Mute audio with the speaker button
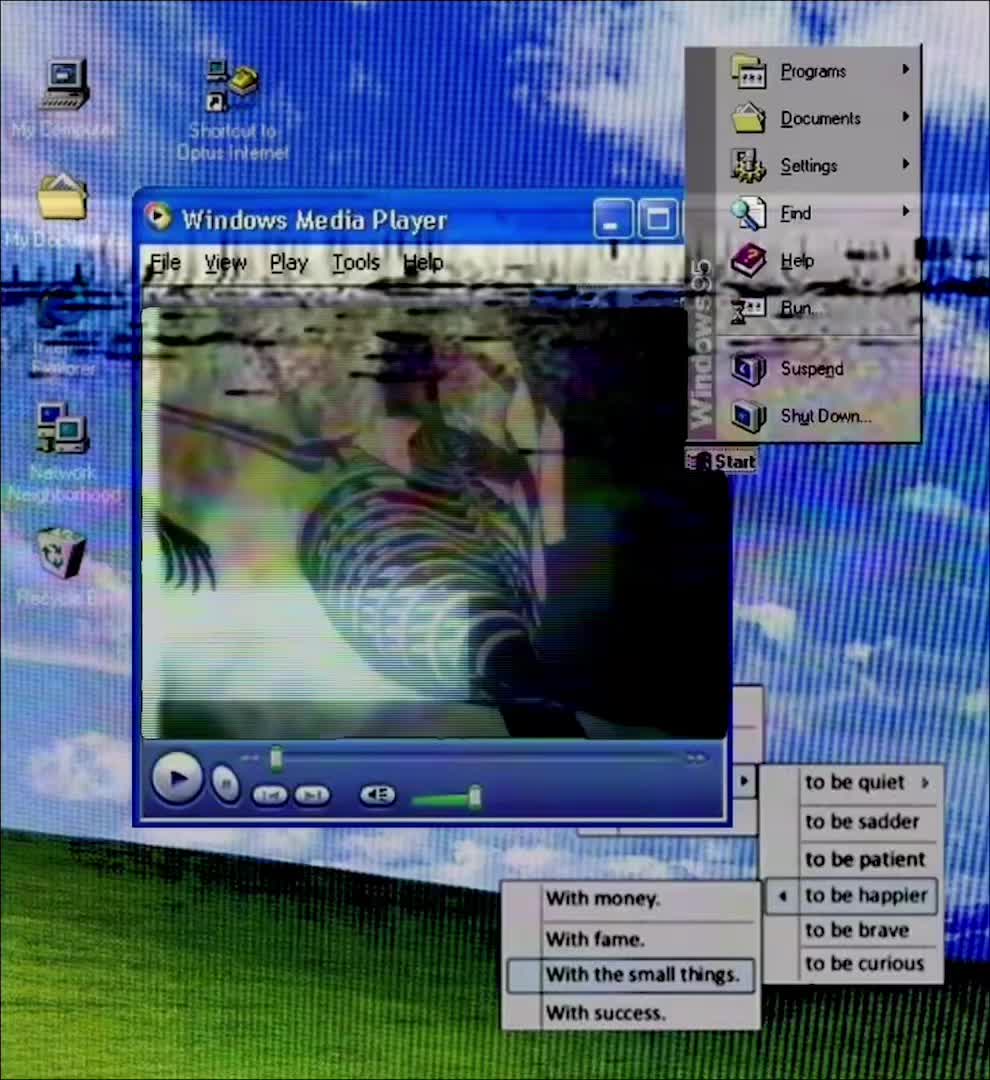Viewport: 990px width, 1080px height. pyautogui.click(x=378, y=795)
